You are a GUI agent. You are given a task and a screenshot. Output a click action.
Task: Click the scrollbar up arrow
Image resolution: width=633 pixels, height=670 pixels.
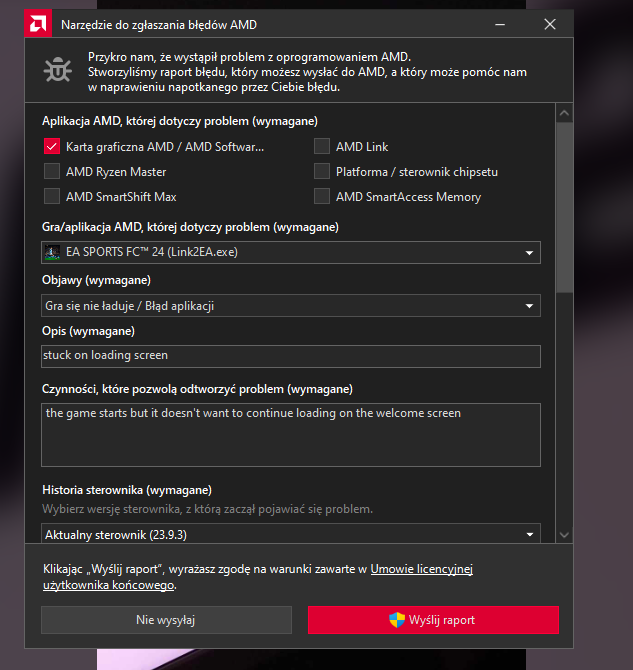click(564, 113)
